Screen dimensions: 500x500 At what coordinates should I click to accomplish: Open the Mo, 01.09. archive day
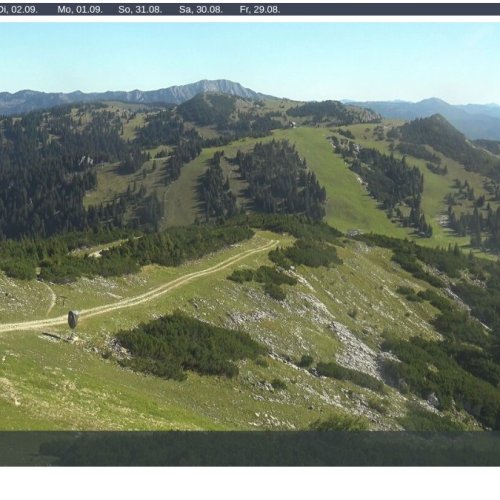point(80,10)
